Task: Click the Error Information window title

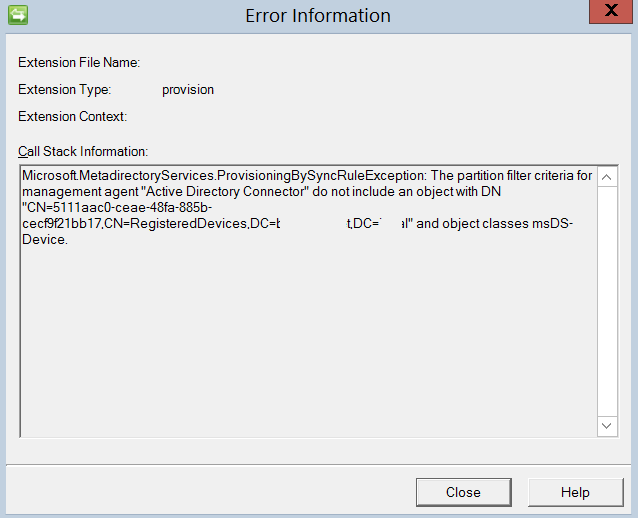Action: [x=318, y=15]
